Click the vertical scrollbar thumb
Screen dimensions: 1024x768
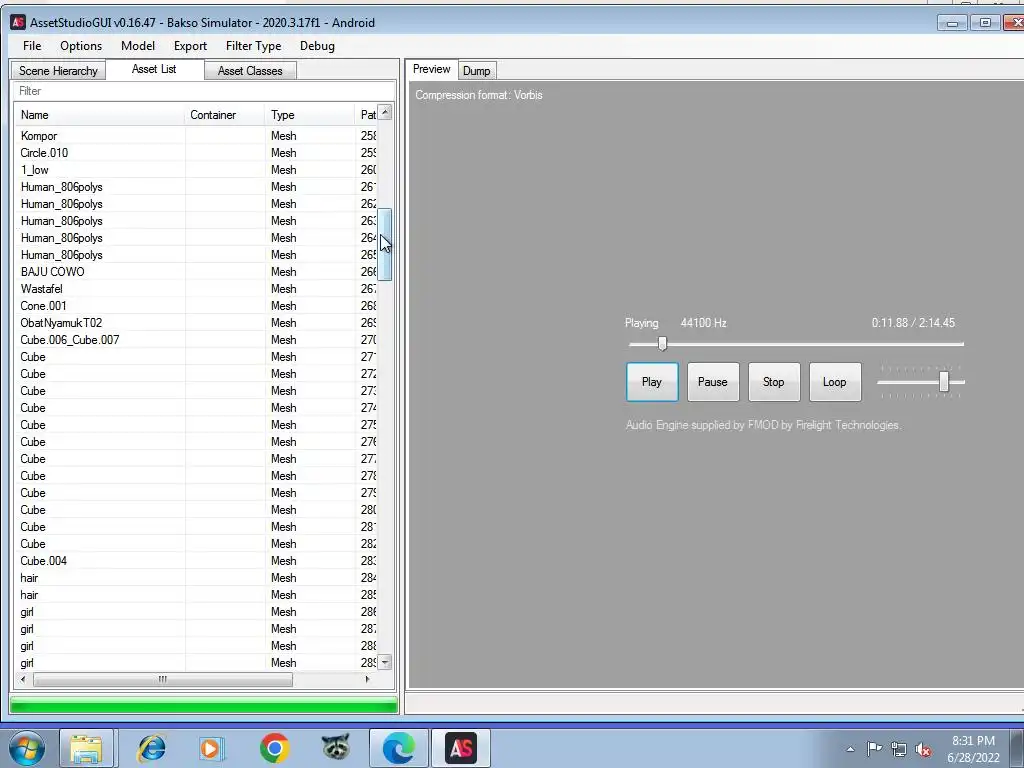pyautogui.click(x=385, y=245)
